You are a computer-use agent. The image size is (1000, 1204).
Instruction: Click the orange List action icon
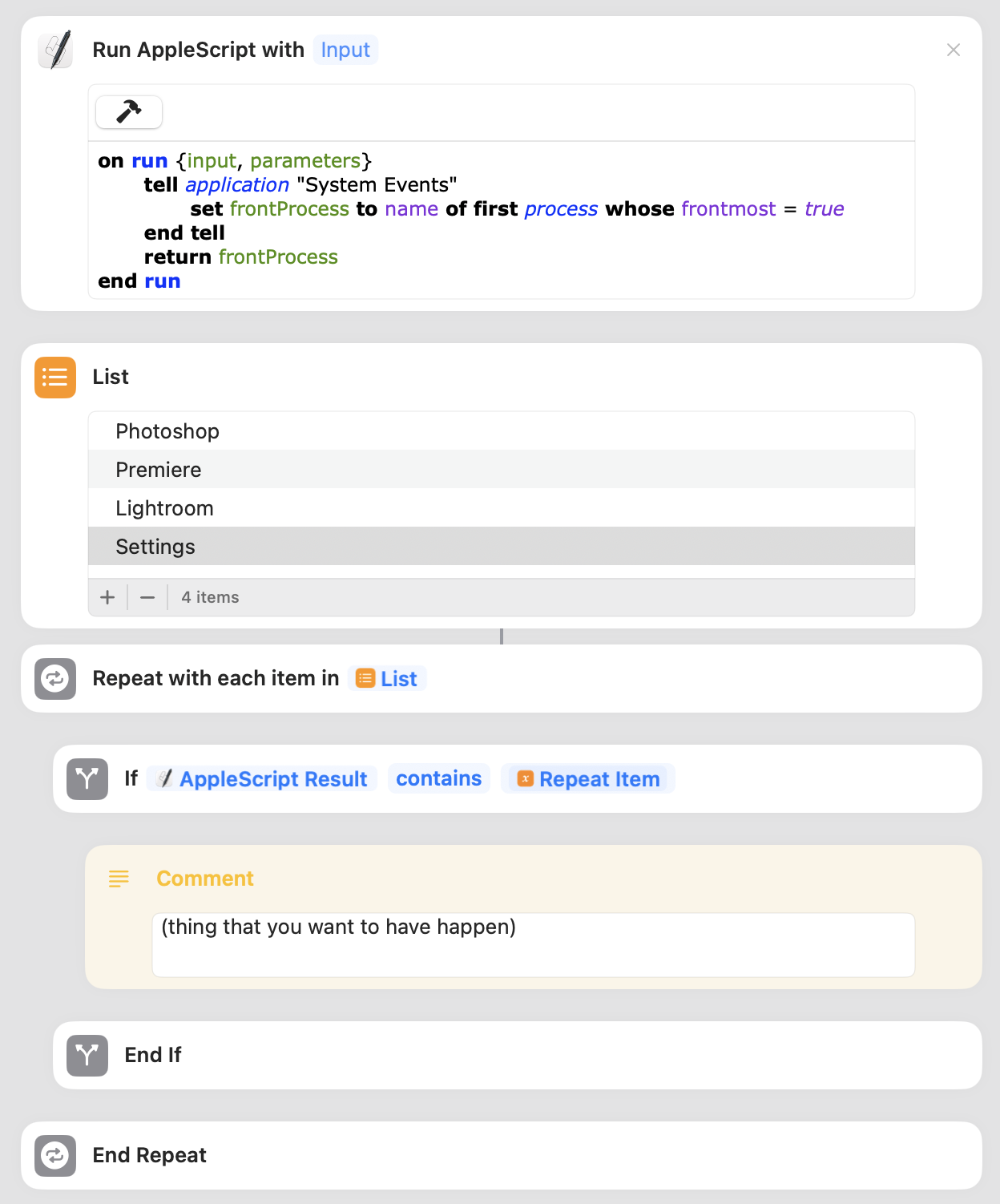point(55,378)
